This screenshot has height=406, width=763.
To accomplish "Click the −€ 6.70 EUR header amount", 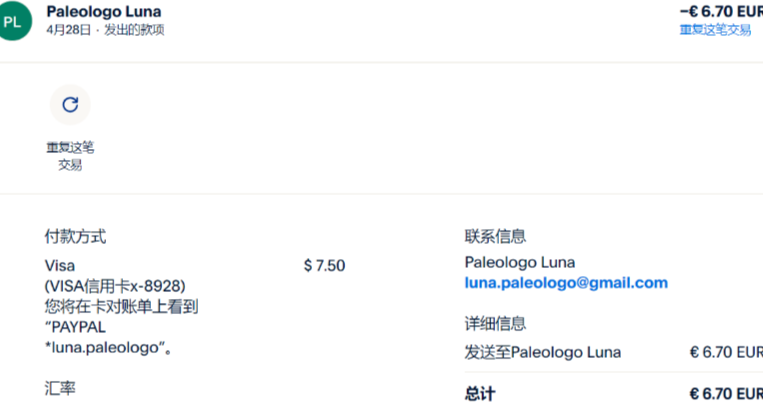I will (720, 11).
